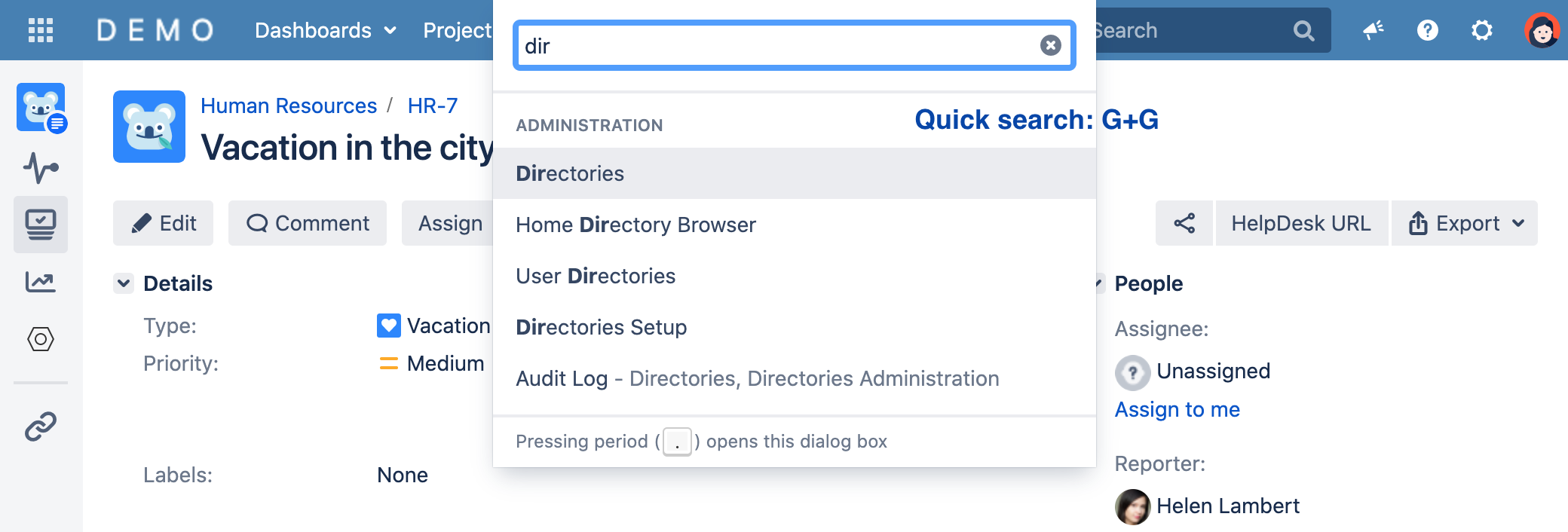Open the Export dropdown
This screenshot has height=532, width=1568.
click(1465, 223)
